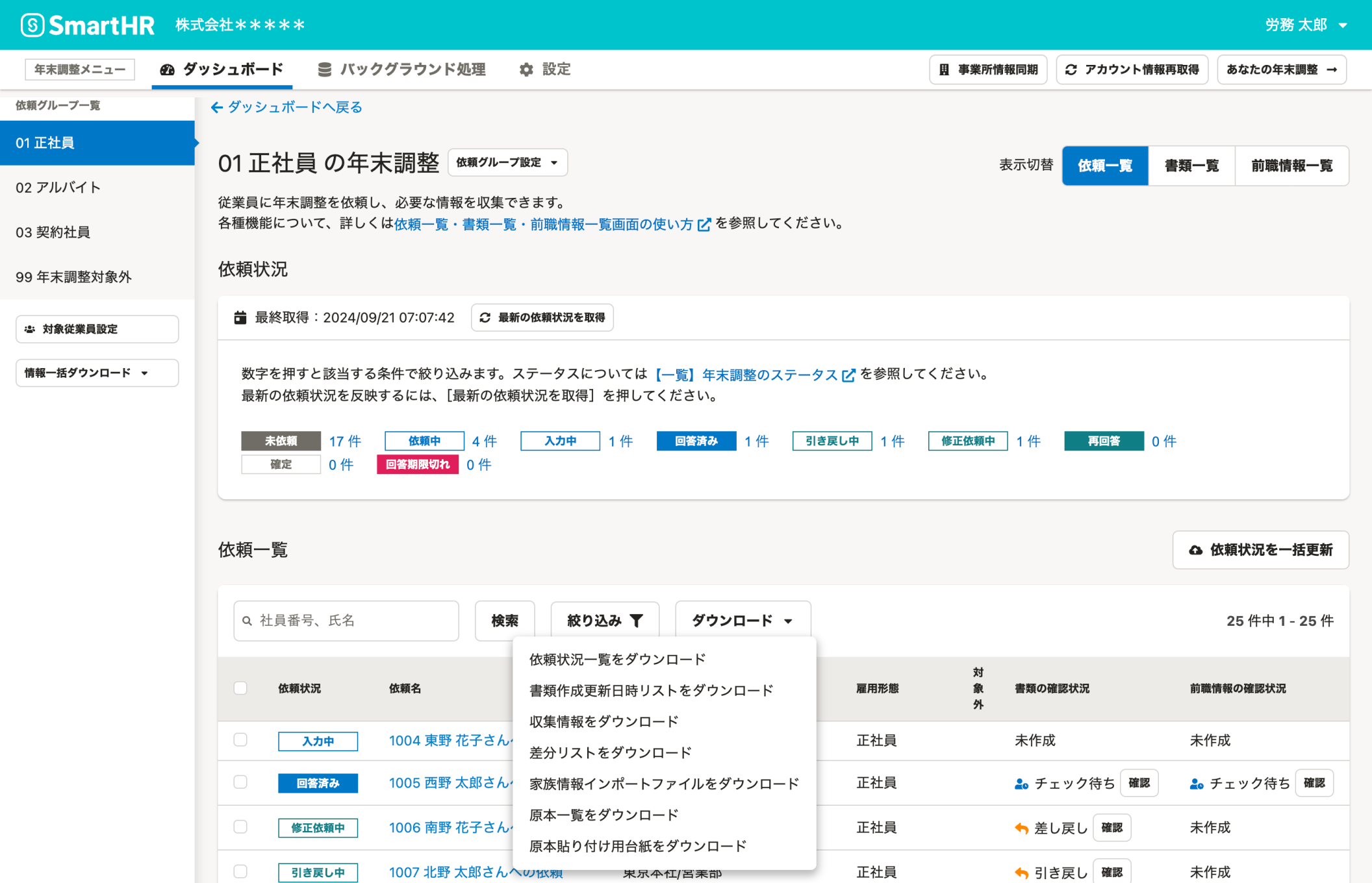Viewport: 1372px width, 883px height.
Task: Go to あなたの年末調整
Action: click(x=1282, y=69)
